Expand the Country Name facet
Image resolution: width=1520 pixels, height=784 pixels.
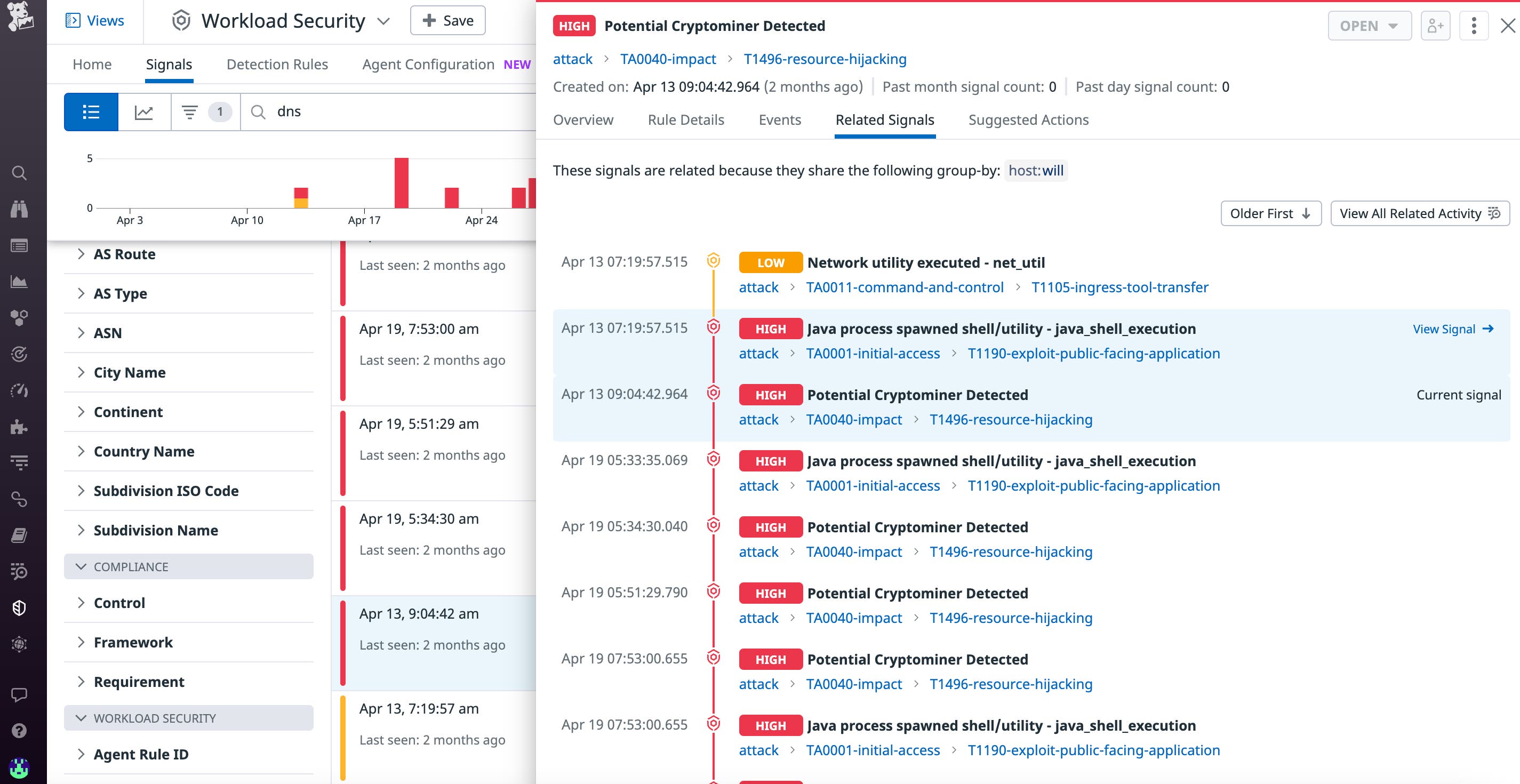(x=144, y=451)
